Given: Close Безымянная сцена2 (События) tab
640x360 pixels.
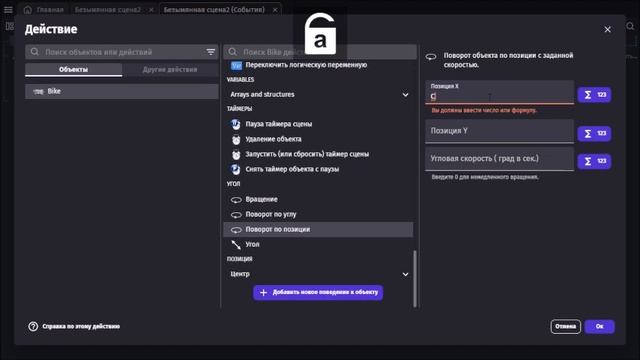Looking at the screenshot, I should pos(275,9).
